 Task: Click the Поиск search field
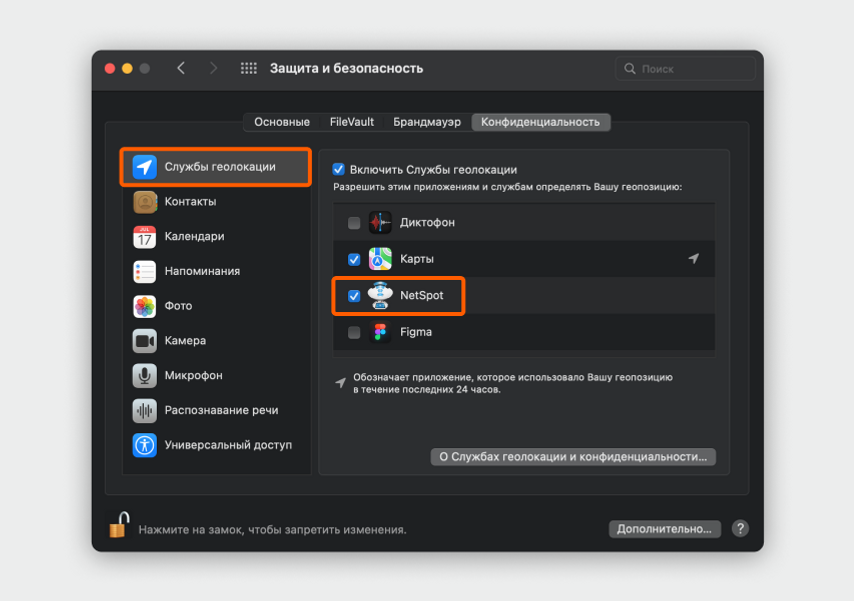(x=685, y=69)
